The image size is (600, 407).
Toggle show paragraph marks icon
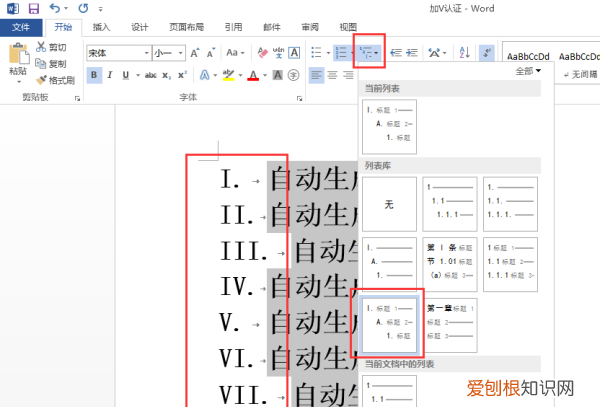pyautogui.click(x=487, y=53)
